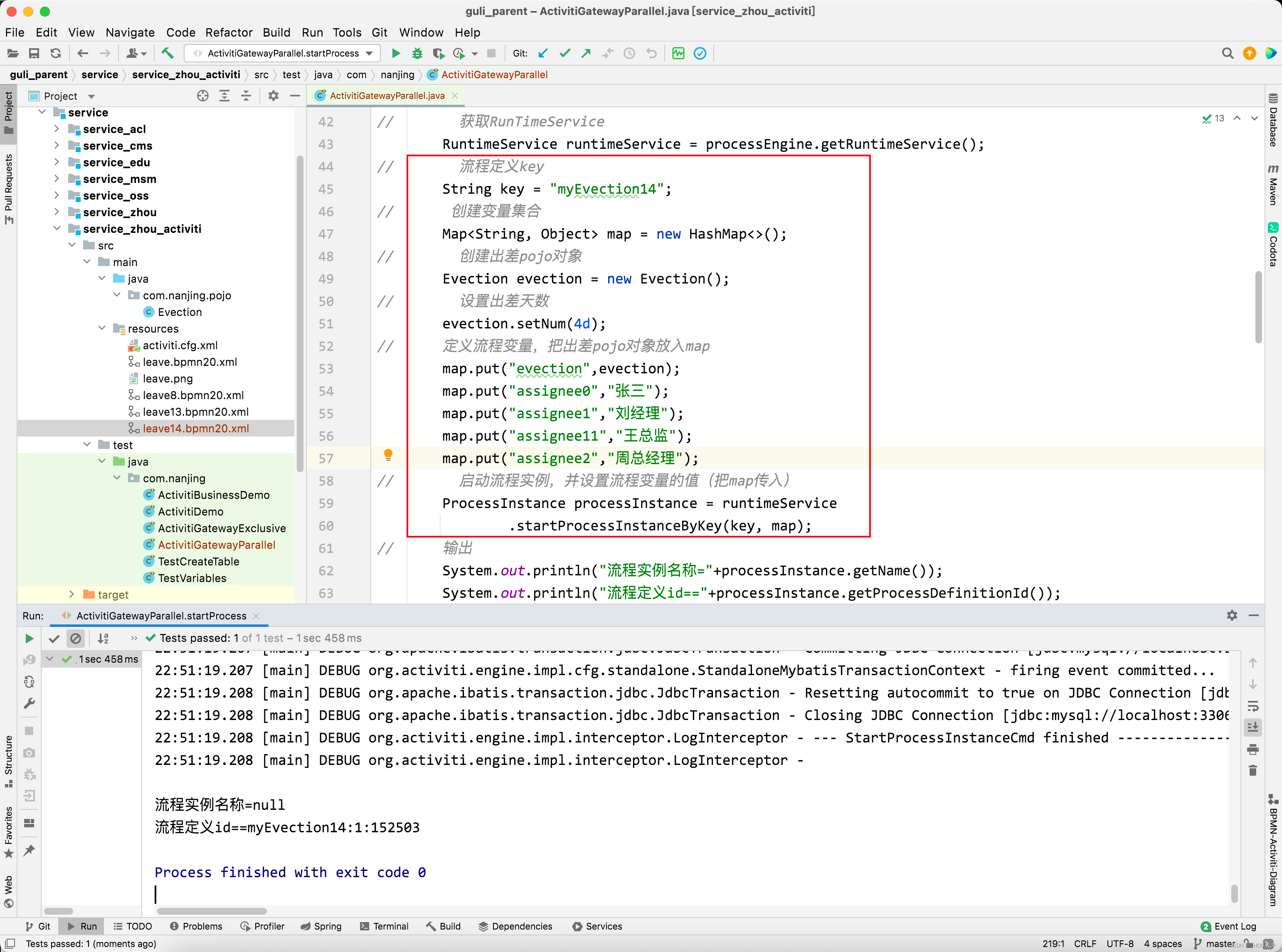This screenshot has height=952, width=1282.
Task: Open the Refactor menu
Action: point(229,33)
